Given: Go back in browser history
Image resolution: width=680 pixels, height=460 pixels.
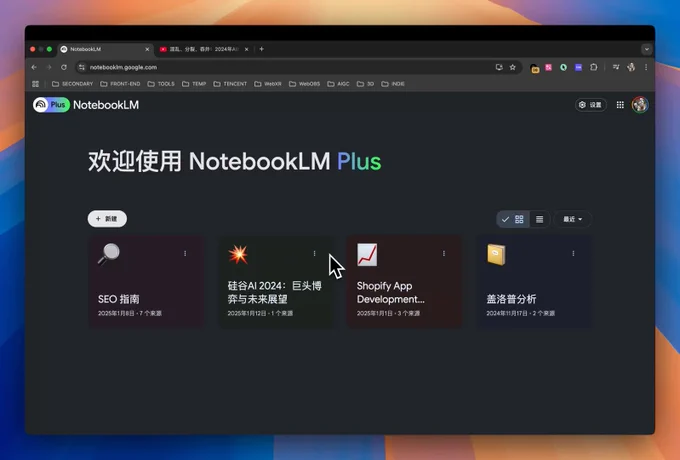Looking at the screenshot, I should [34, 67].
